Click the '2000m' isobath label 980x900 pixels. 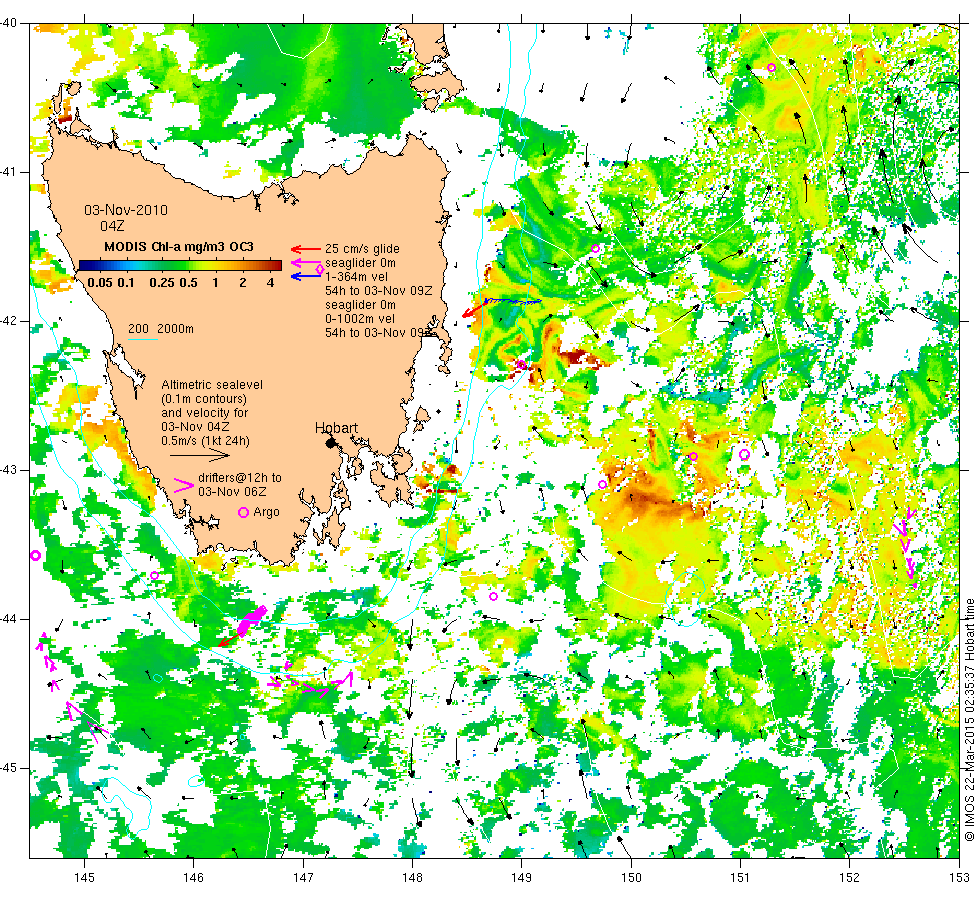pyautogui.click(x=175, y=329)
